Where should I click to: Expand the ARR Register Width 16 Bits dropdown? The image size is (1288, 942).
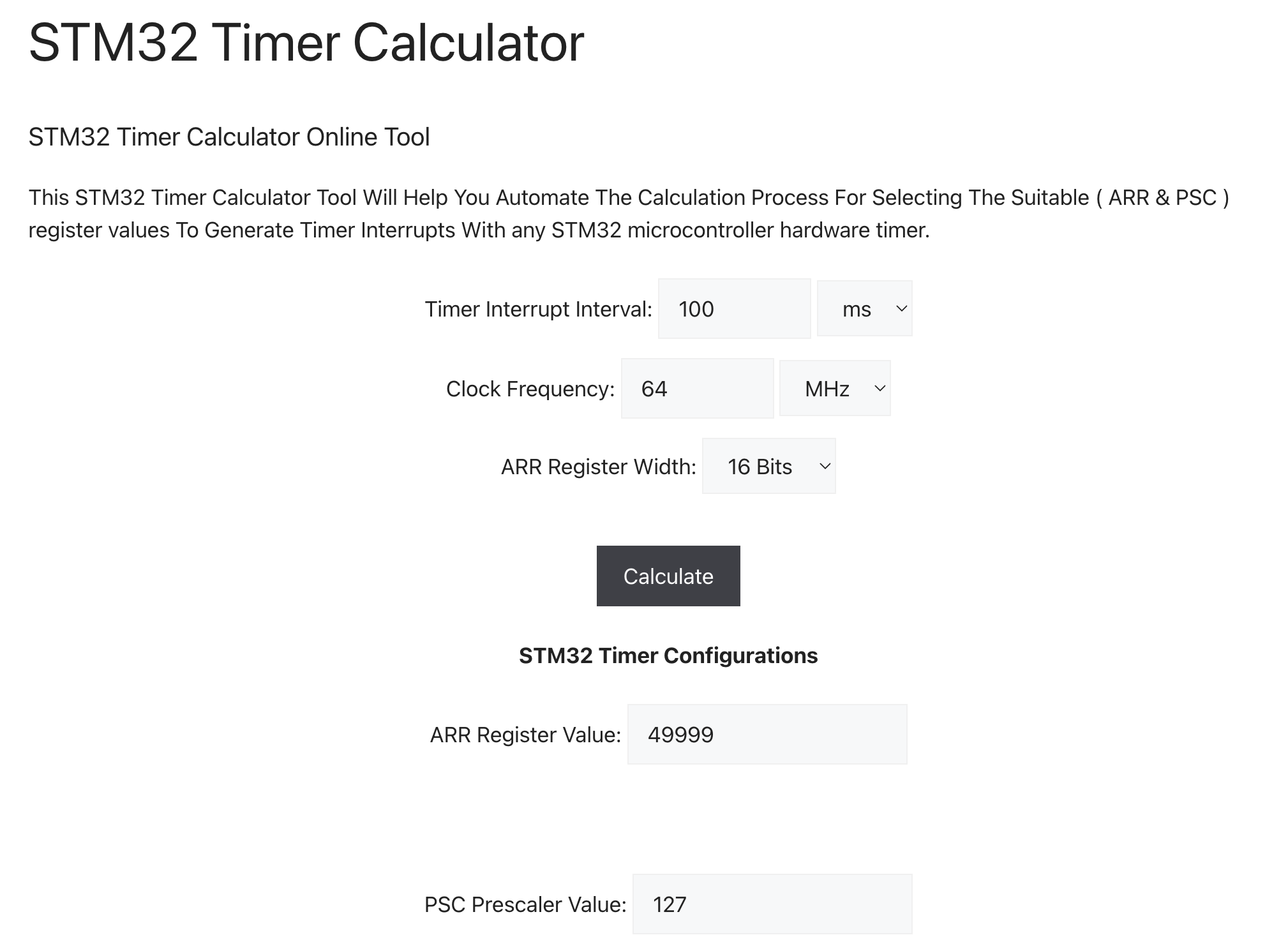pos(768,467)
